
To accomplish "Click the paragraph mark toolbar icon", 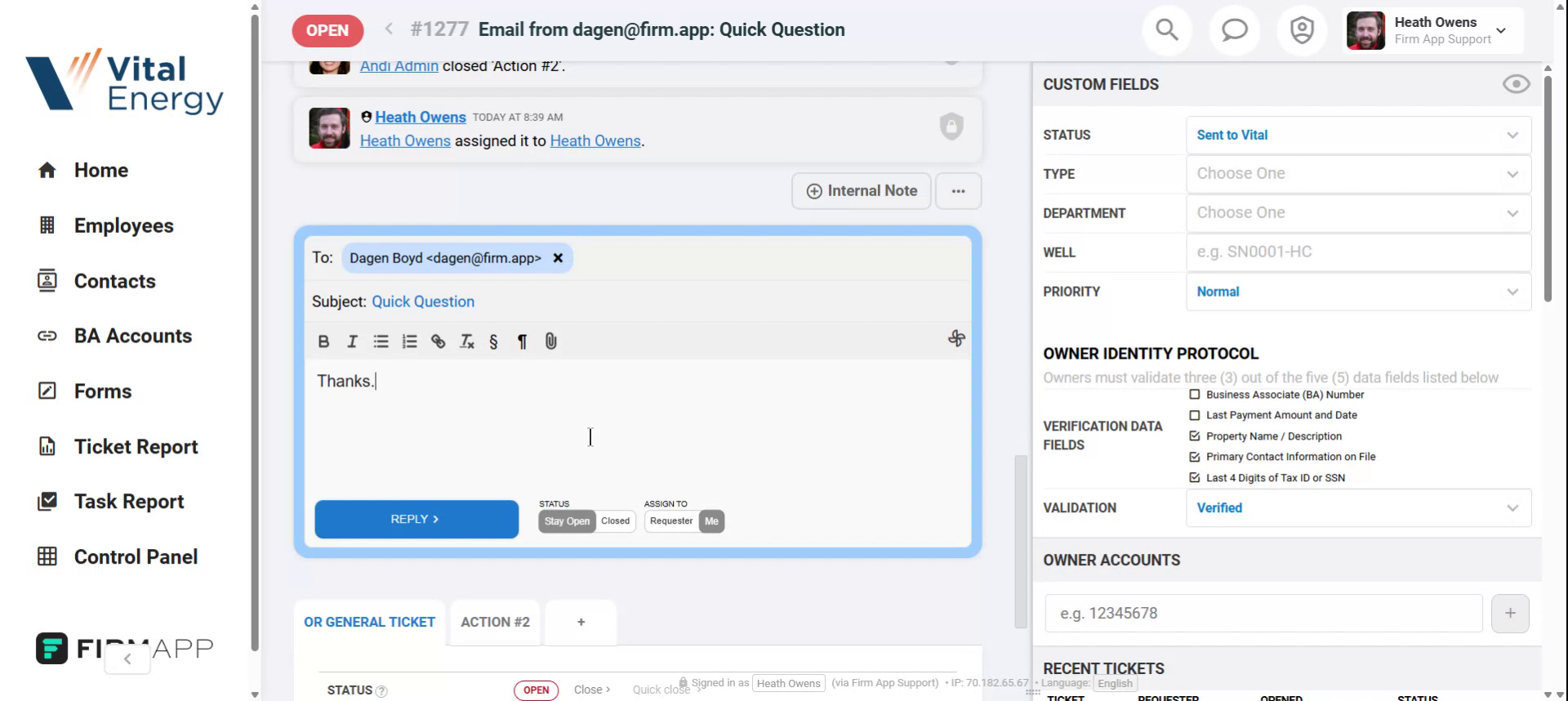I will [x=522, y=342].
